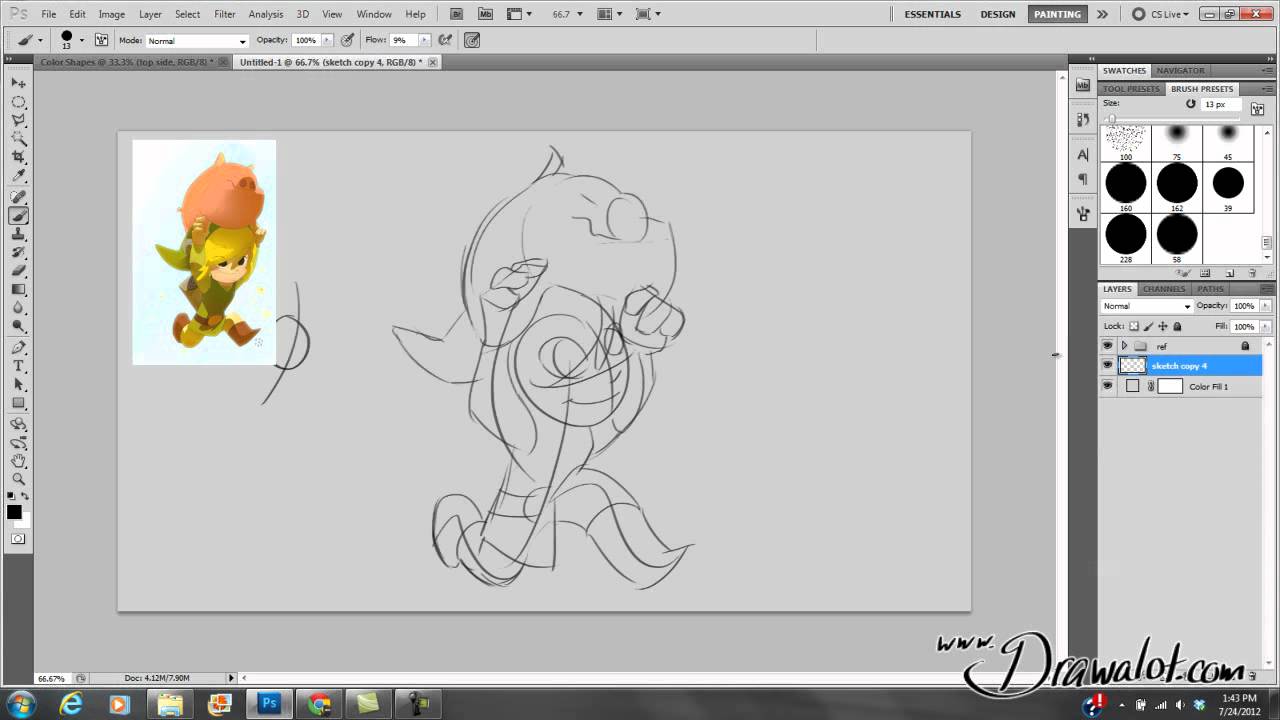
Task: Select the 3D Camera Rotate tool
Action: pos(18,442)
